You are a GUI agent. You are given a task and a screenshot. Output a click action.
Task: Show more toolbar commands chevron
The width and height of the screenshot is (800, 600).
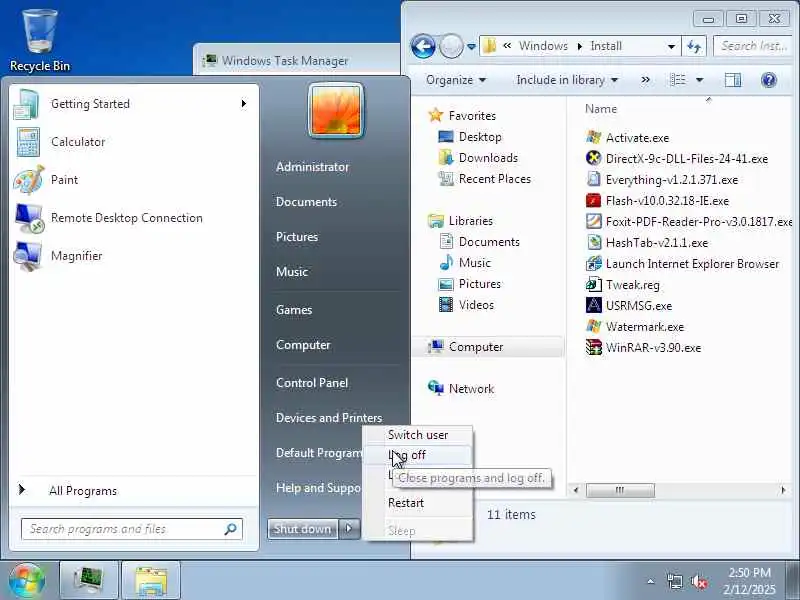click(645, 80)
